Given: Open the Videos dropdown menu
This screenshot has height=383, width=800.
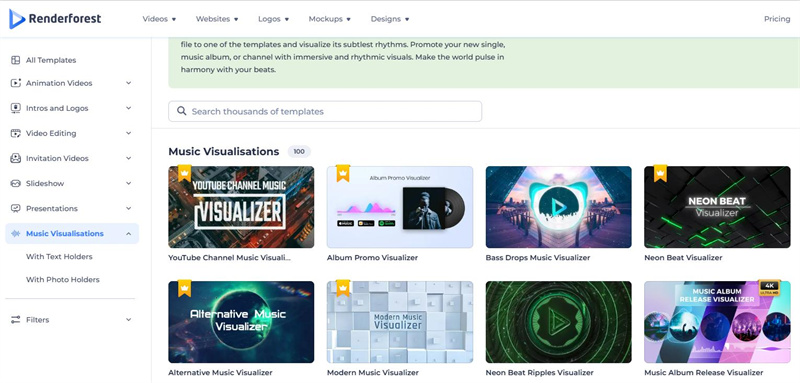Looking at the screenshot, I should point(159,19).
